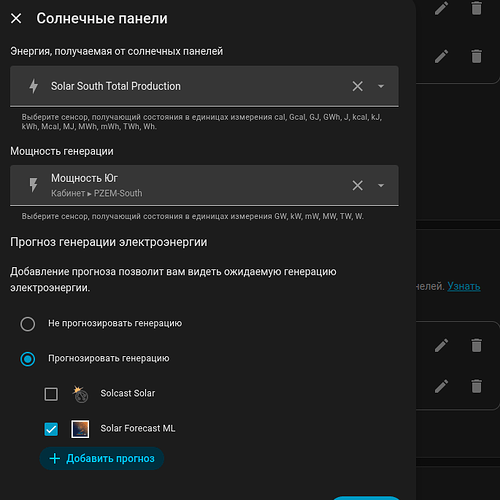Screen dimensions: 500x500
Task: Click the second pencil edit icon
Action: (x=441, y=56)
